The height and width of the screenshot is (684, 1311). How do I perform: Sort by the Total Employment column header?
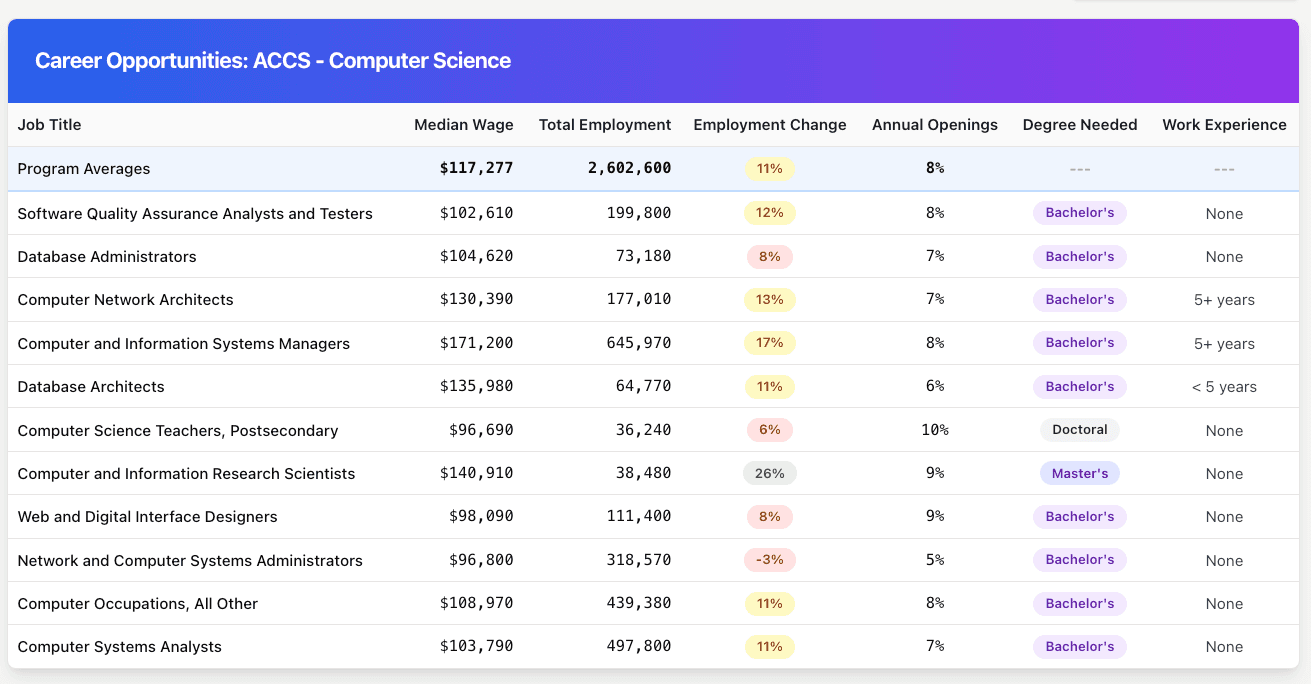pyautogui.click(x=604, y=124)
